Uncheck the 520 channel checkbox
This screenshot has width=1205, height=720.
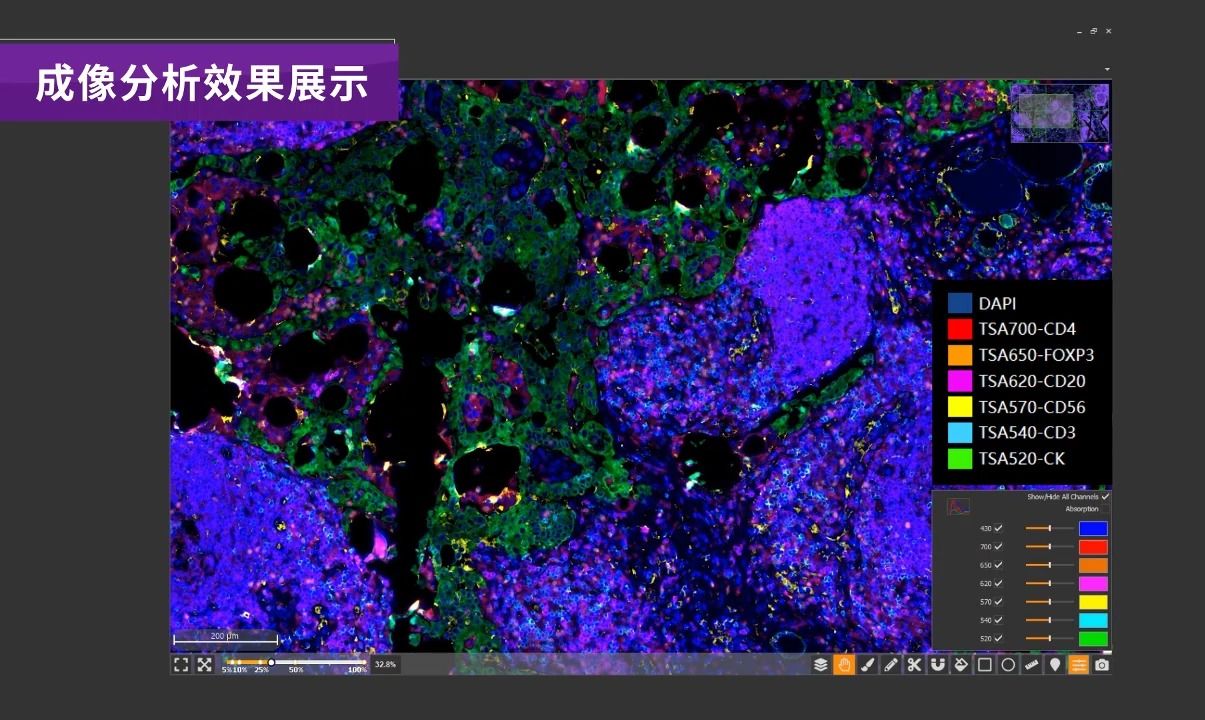pyautogui.click(x=998, y=638)
